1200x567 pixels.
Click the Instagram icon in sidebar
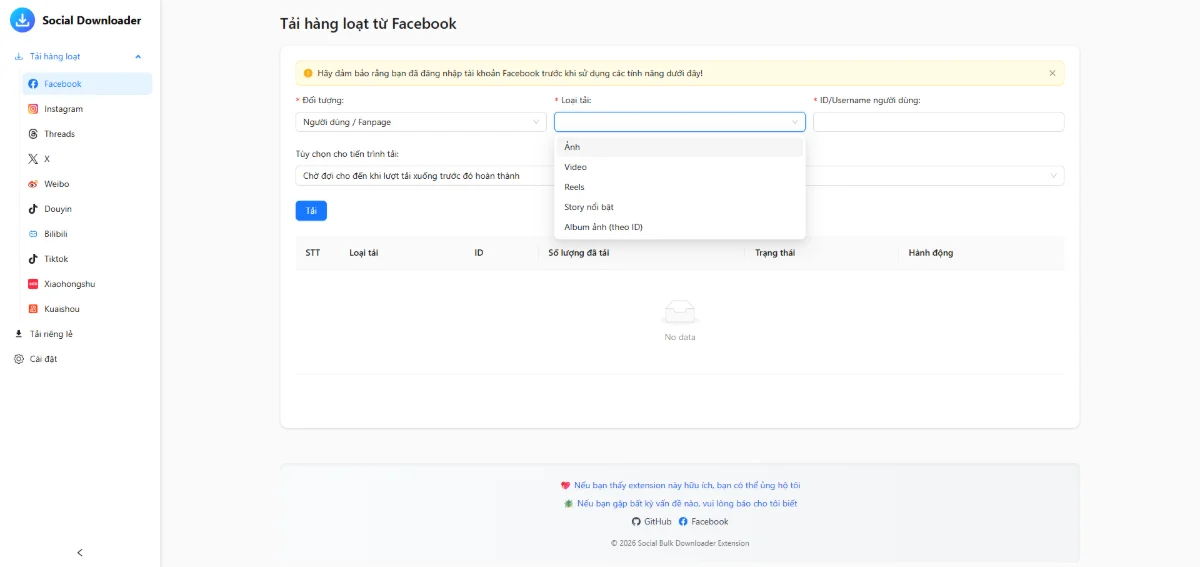click(33, 109)
